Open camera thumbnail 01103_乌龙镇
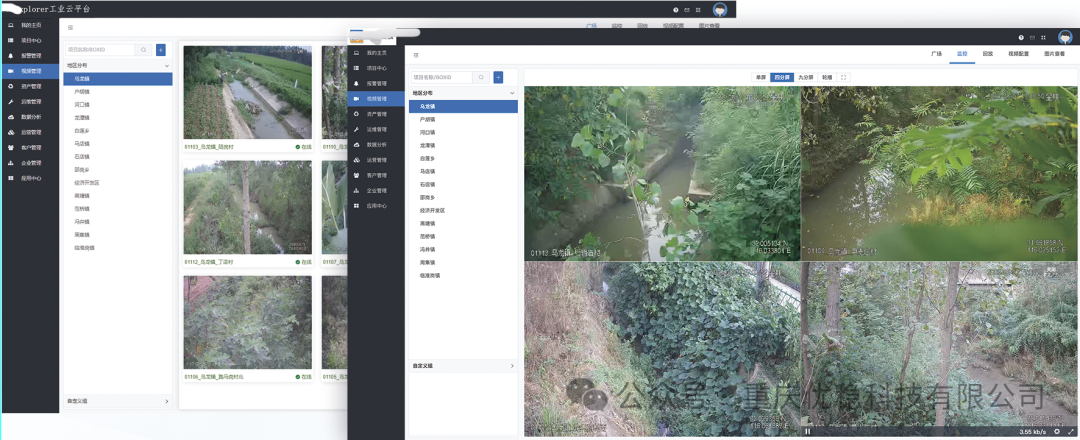This screenshot has width=1080, height=440. pyautogui.click(x=247, y=93)
